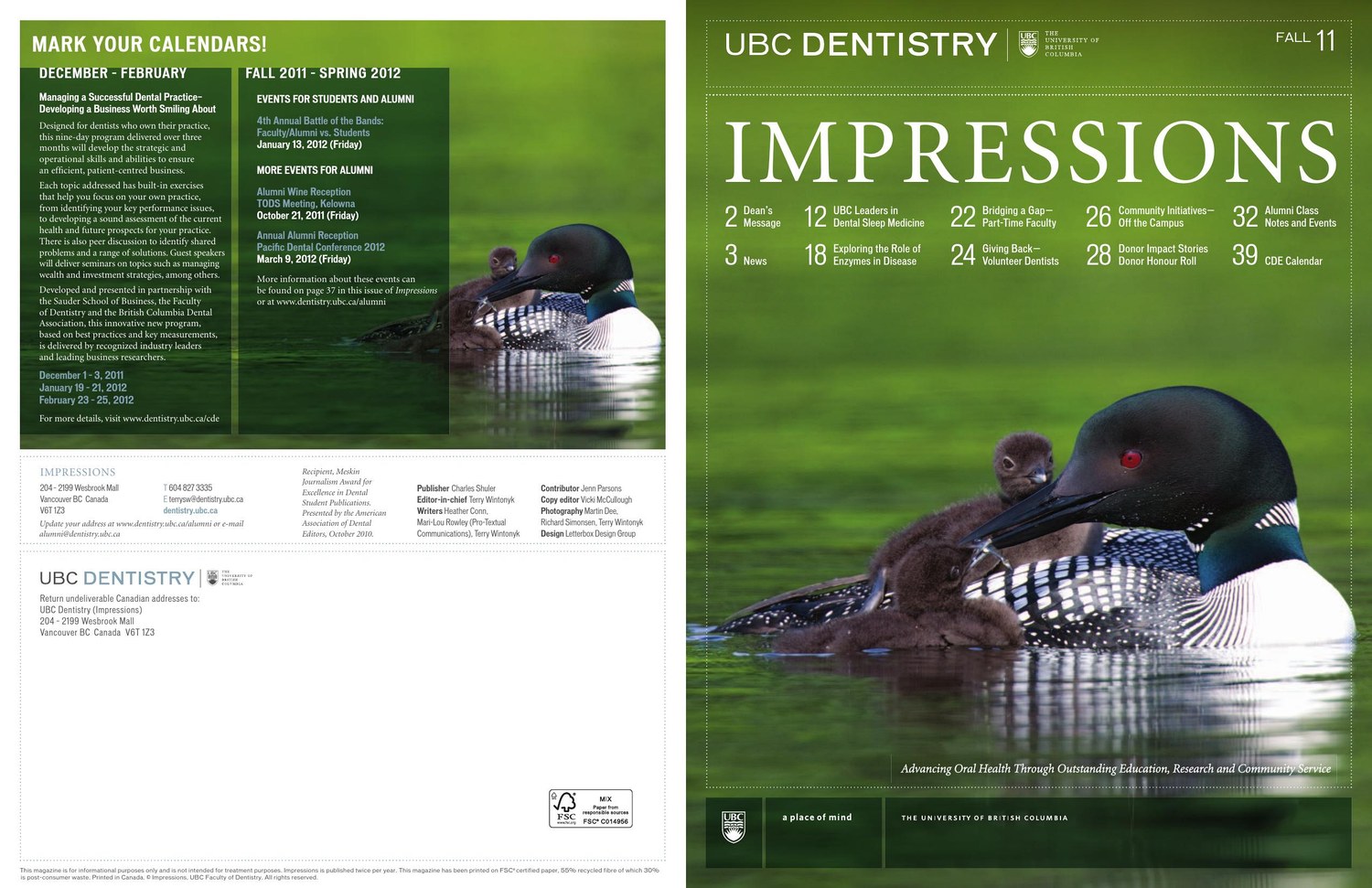Click 'Alumni Wine Reception' event
Image resolution: width=1372 pixels, height=888 pixels.
(x=304, y=192)
